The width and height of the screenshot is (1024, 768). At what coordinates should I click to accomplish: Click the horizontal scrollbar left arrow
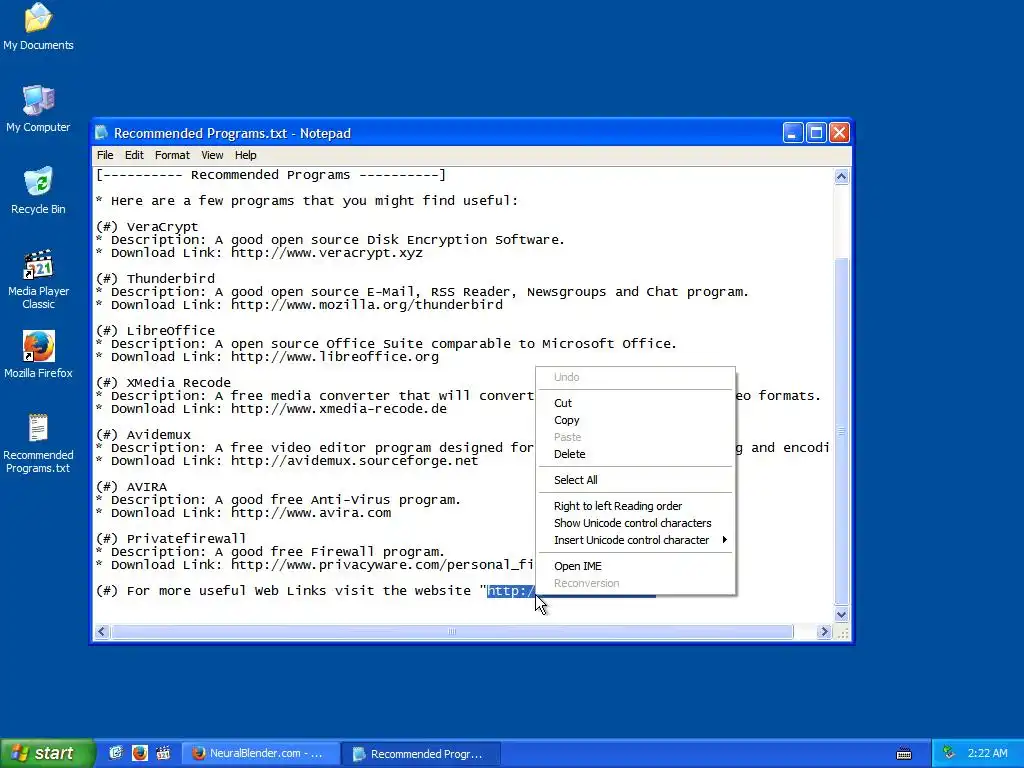102,632
